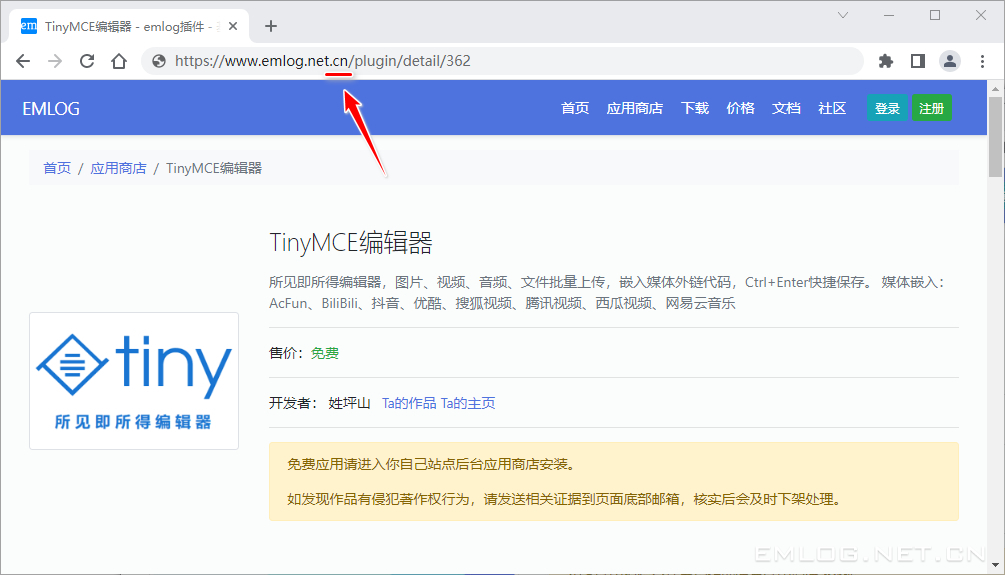
Task: Open a new tab with plus button
Action: click(271, 26)
